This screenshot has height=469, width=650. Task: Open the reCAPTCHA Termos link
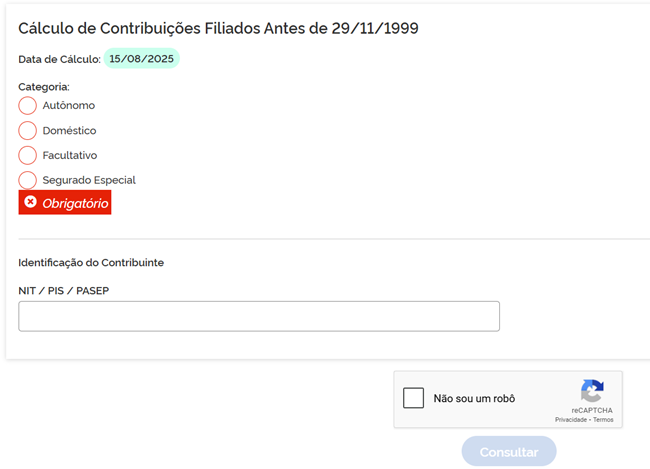603,420
